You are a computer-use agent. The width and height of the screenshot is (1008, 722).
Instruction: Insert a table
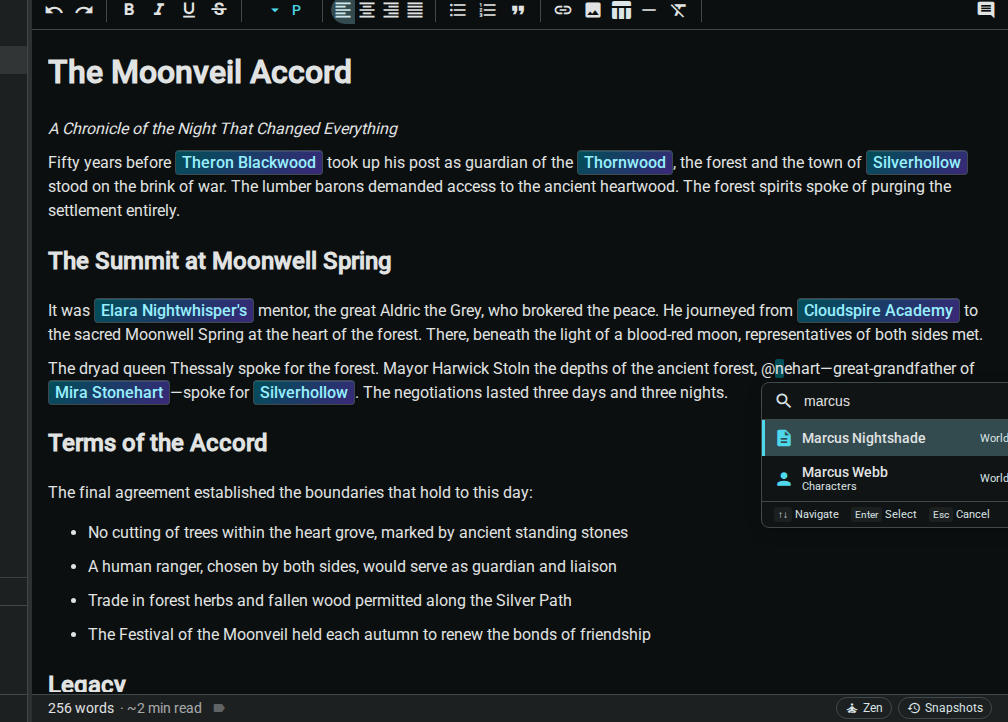pos(621,10)
